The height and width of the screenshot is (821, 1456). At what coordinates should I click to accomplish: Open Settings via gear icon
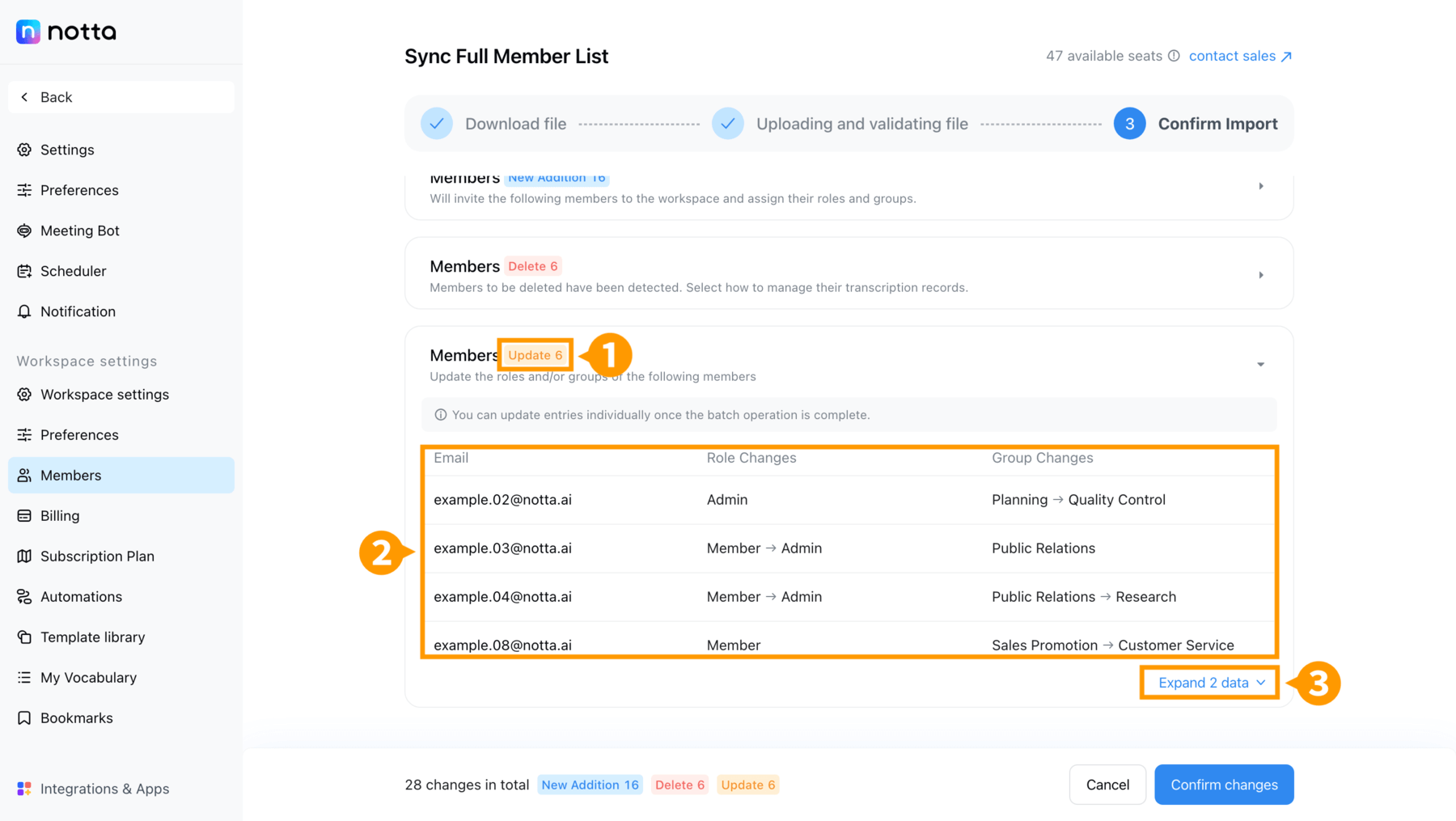[x=24, y=150]
